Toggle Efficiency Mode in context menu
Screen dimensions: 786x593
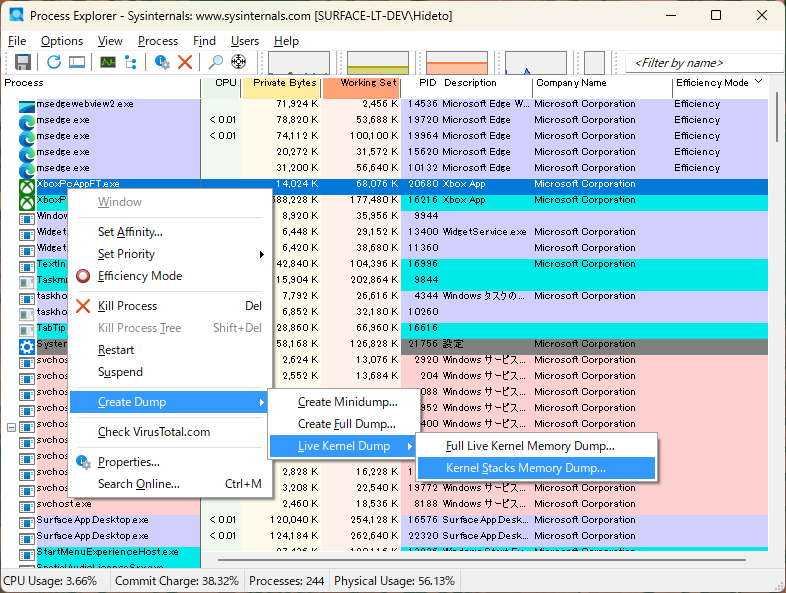pos(170,276)
